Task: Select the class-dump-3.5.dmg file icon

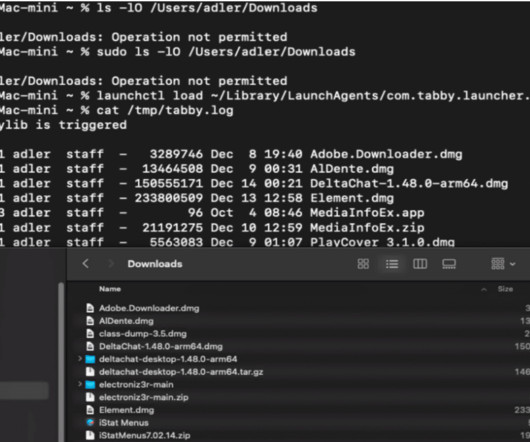Action: coord(90,334)
